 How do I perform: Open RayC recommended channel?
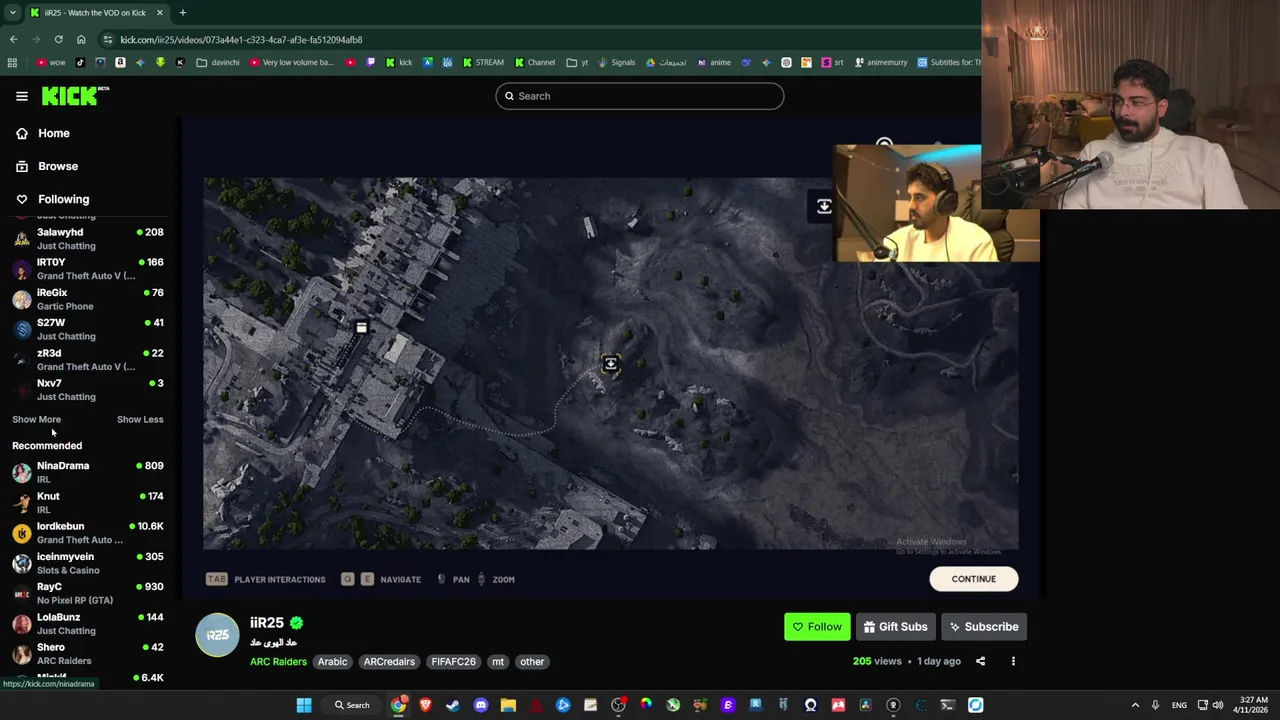(x=88, y=593)
